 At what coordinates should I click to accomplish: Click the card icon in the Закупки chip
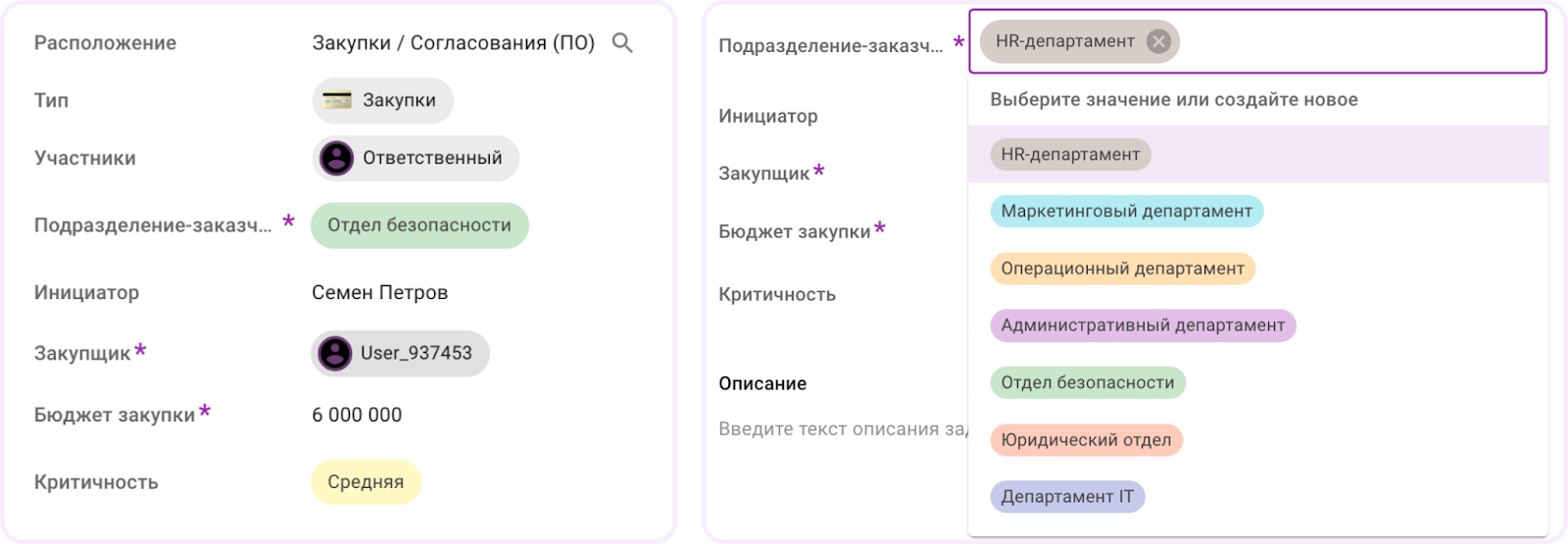click(337, 100)
